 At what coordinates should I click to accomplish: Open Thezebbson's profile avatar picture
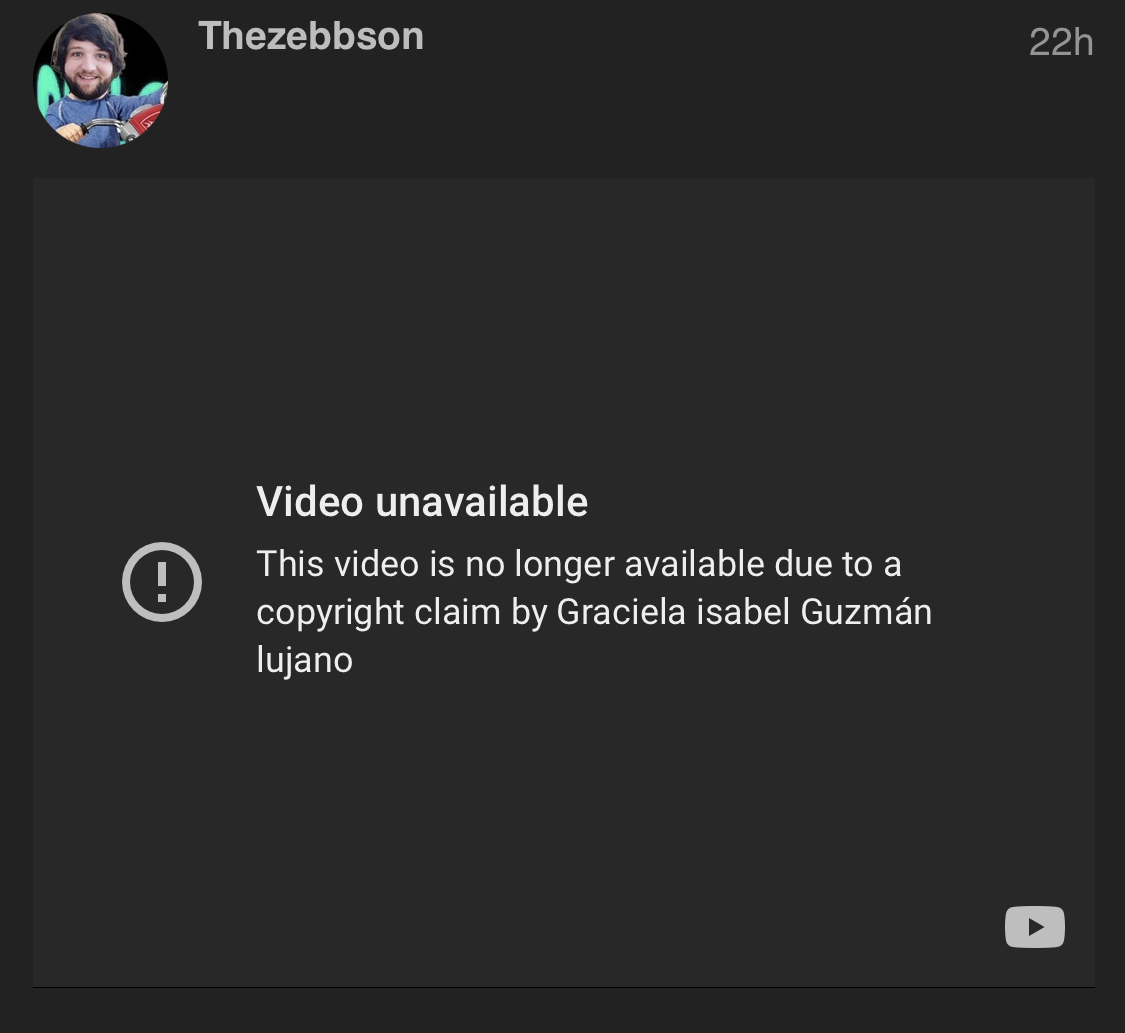[100, 80]
